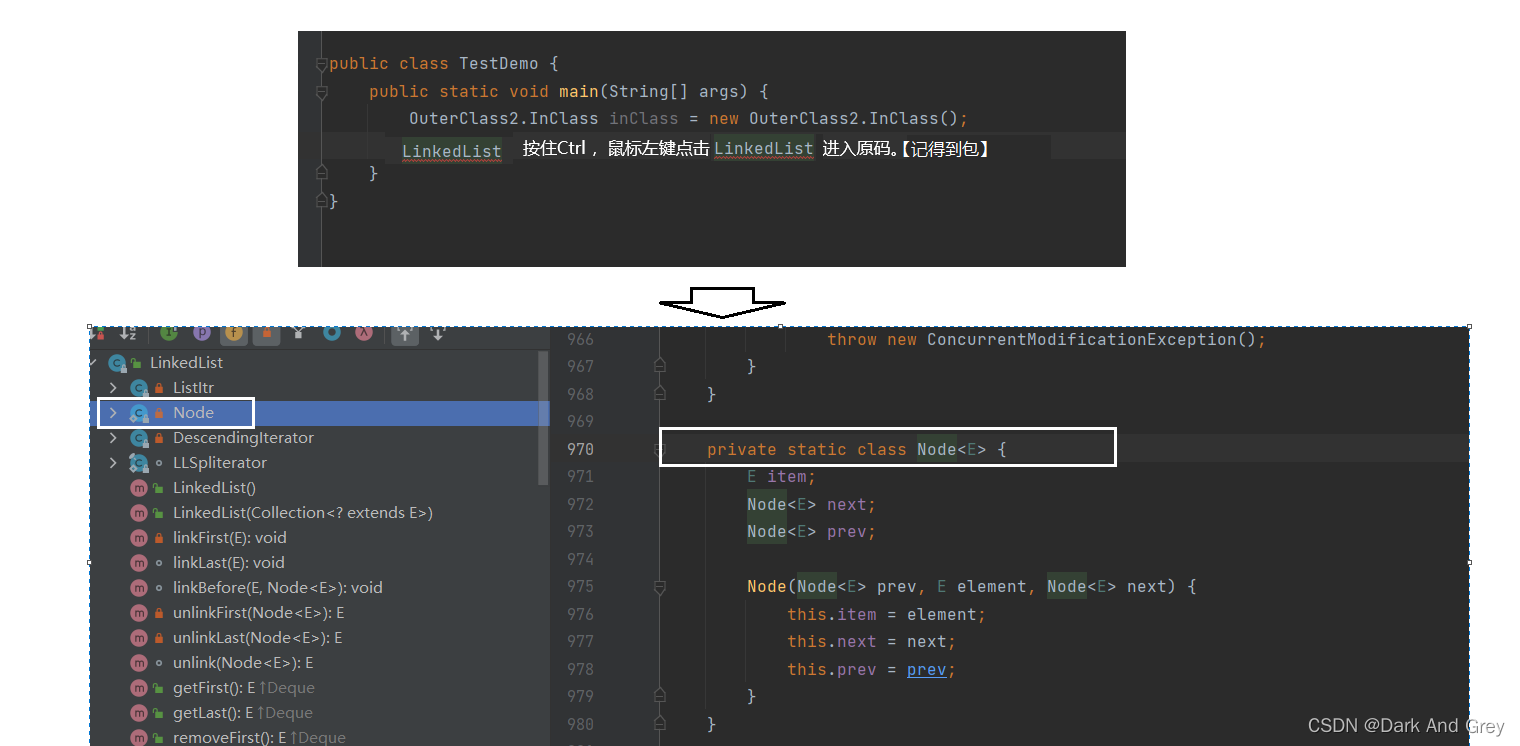Image resolution: width=1520 pixels, height=746 pixels.
Task: Select LinkedList root in Structure tree
Action: point(187,363)
